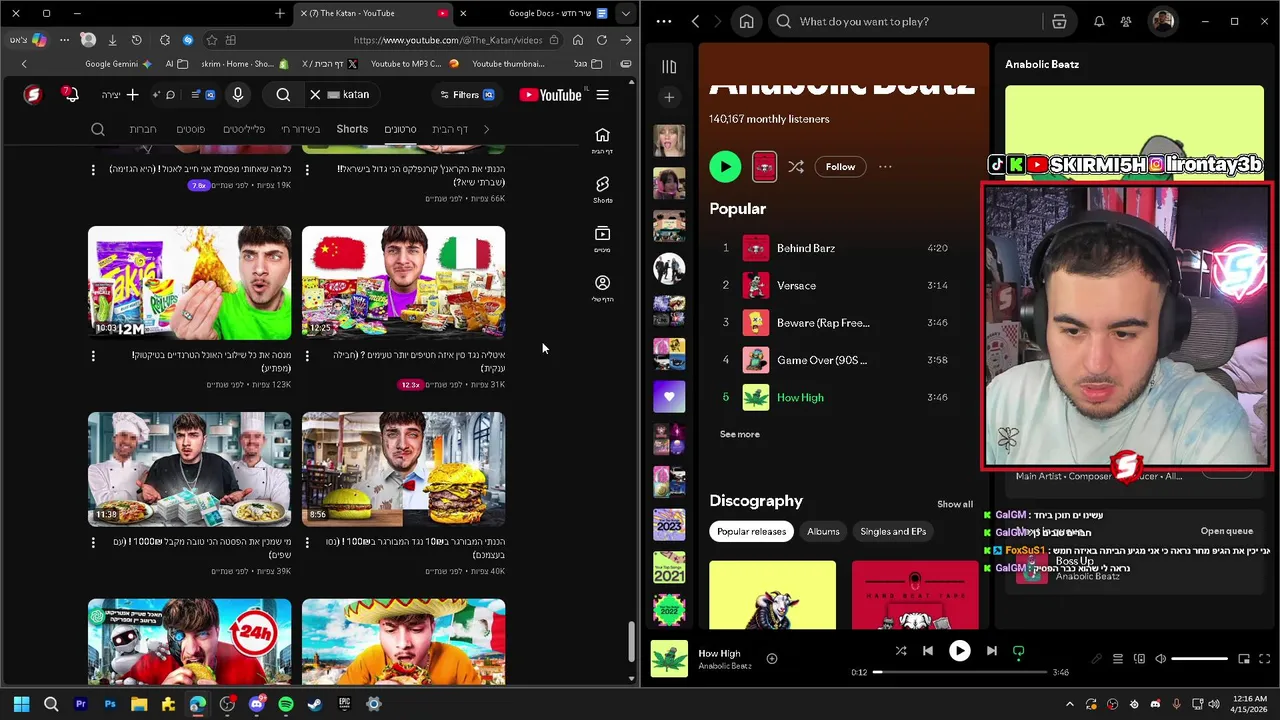Open the Takis snacks video thumbnail
This screenshot has width=1280, height=720.
coord(190,283)
